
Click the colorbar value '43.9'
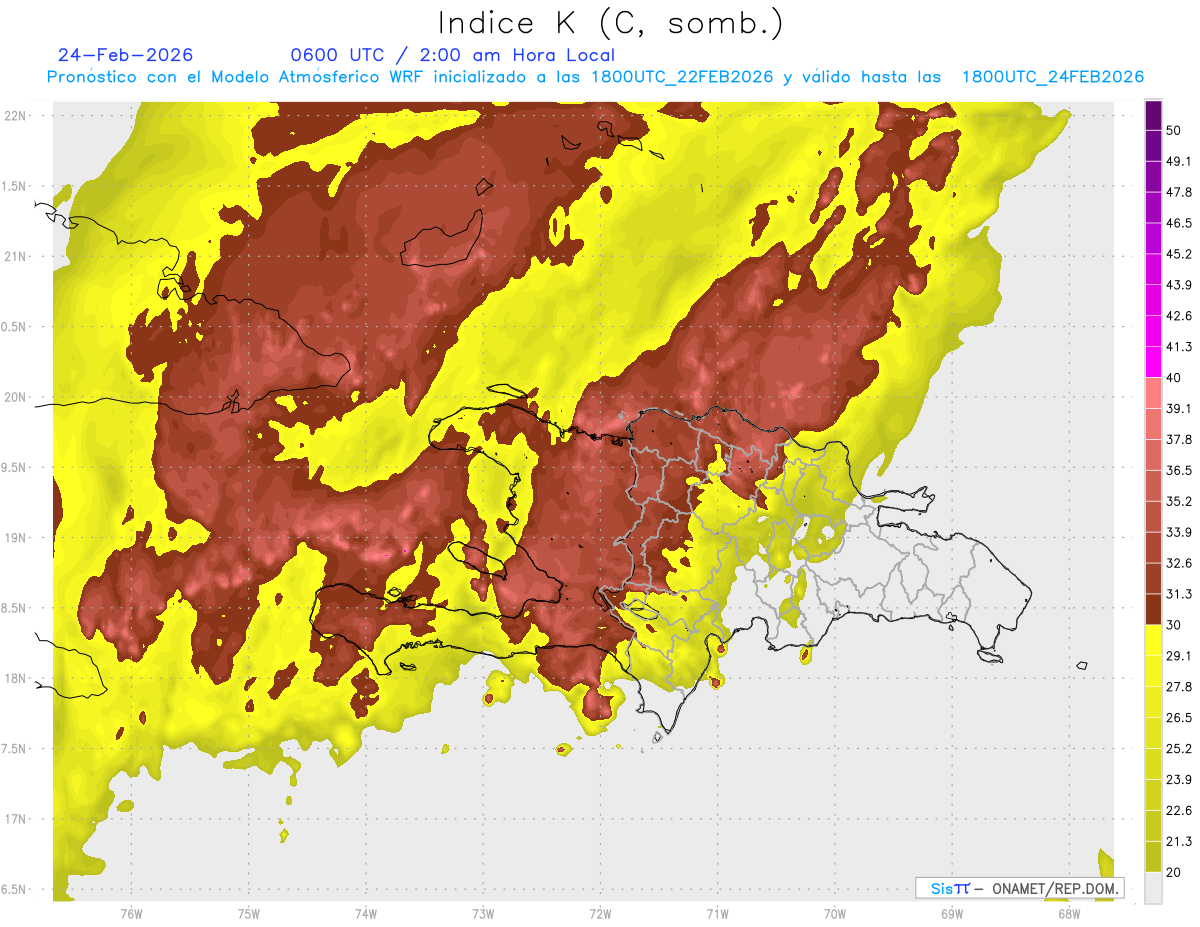[x=1179, y=285]
